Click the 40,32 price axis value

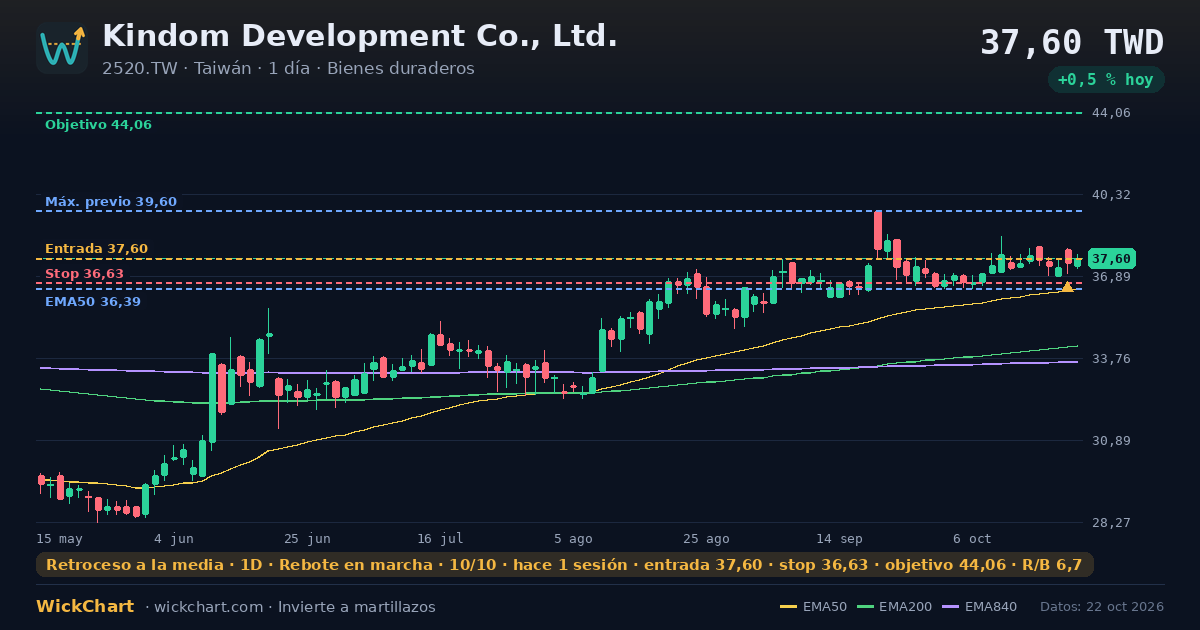[1111, 195]
